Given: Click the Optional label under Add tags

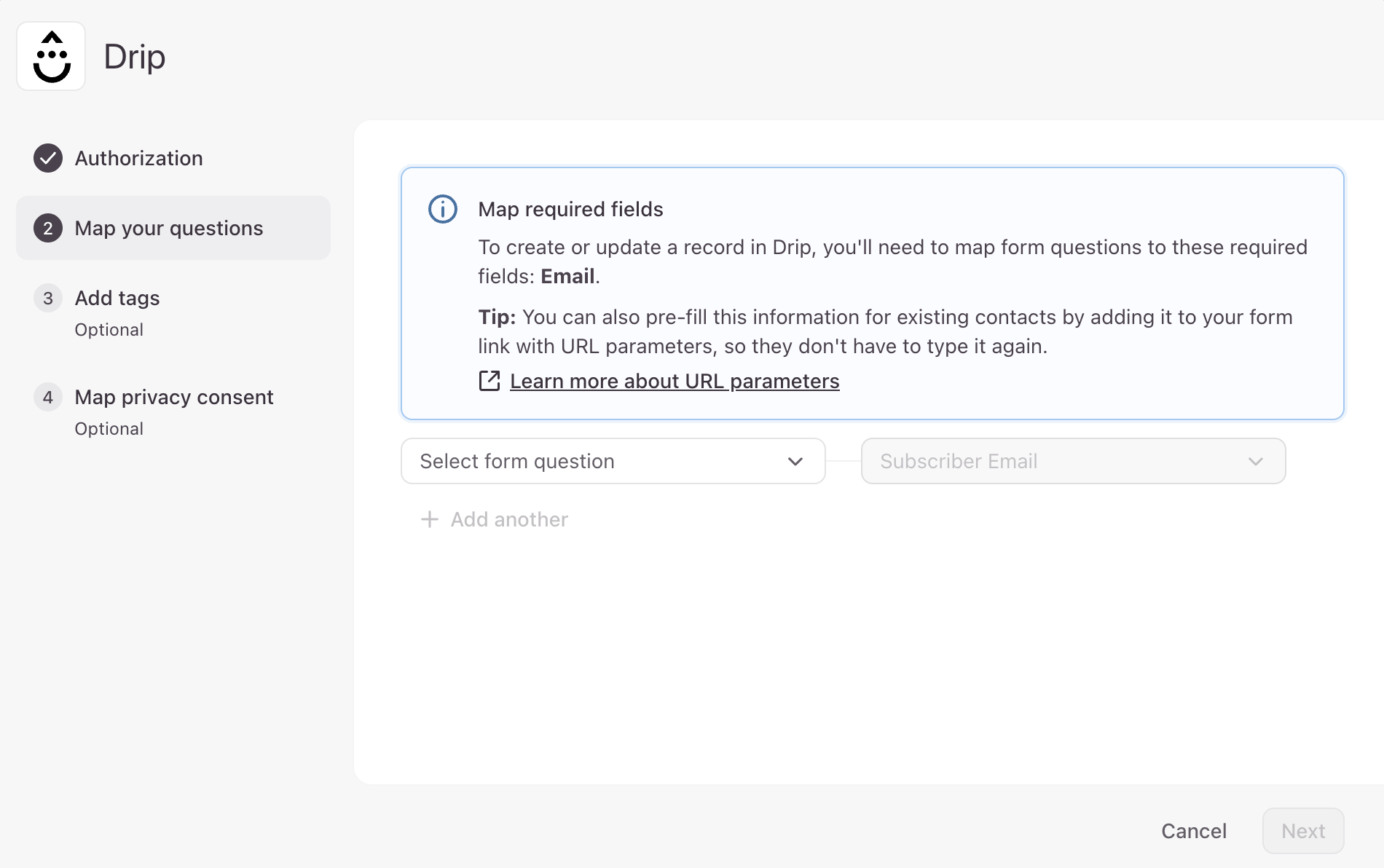Looking at the screenshot, I should [x=109, y=330].
